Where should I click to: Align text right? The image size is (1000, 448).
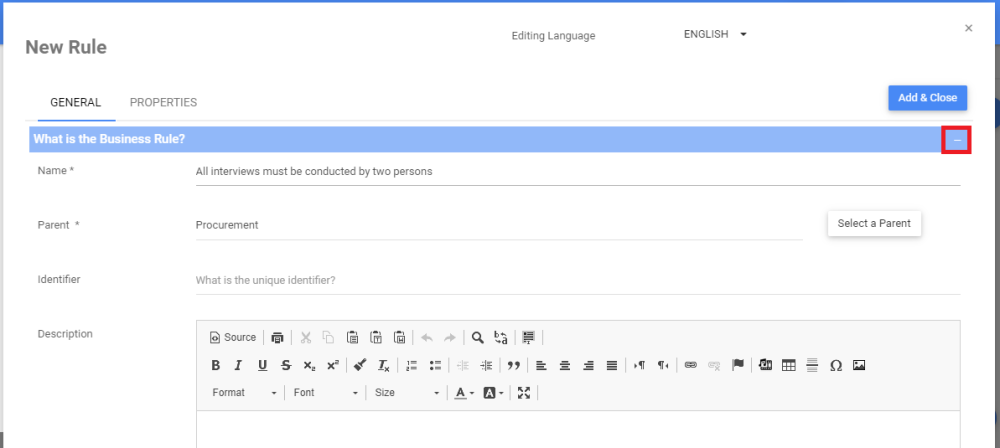pos(588,366)
